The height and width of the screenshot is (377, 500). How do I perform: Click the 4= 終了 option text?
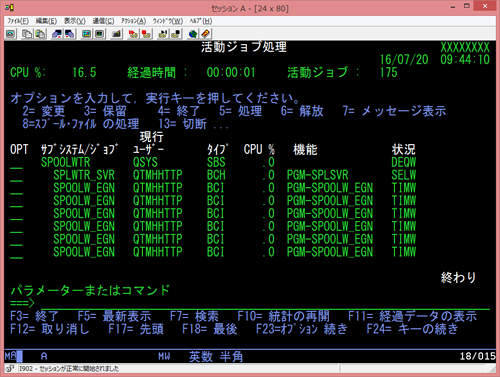pyautogui.click(x=179, y=111)
